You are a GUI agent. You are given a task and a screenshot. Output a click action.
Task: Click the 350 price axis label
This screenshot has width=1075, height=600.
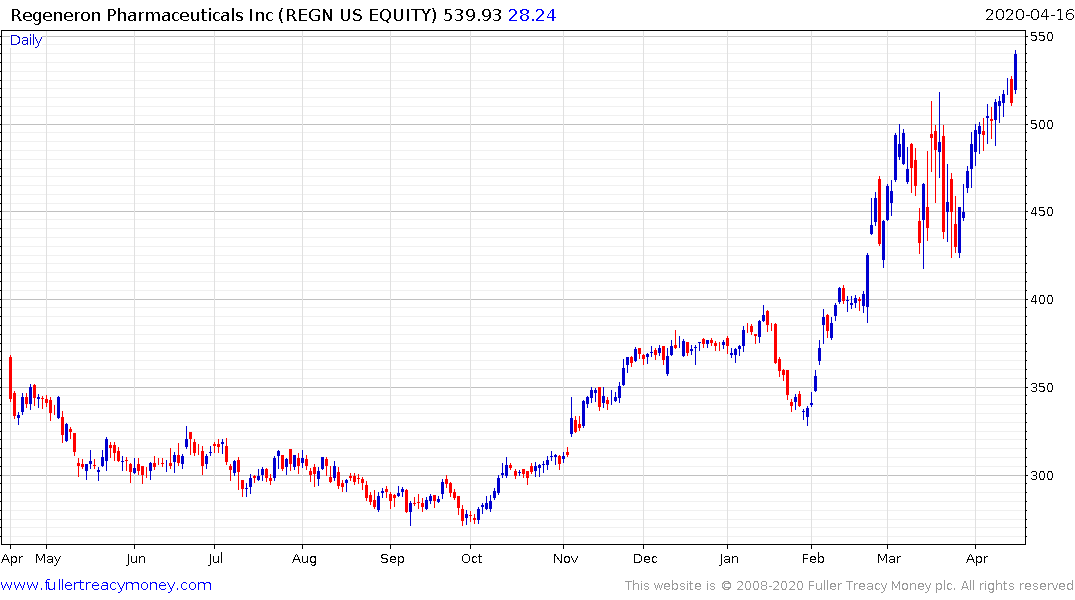1041,387
